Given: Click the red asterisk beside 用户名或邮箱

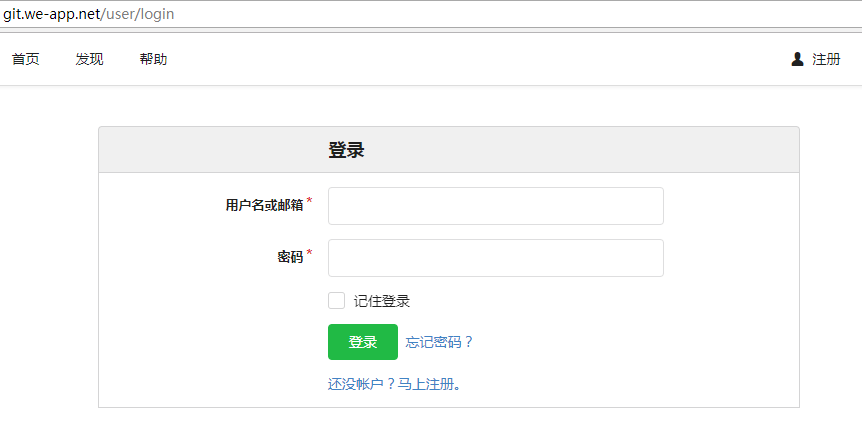Looking at the screenshot, I should (309, 202).
